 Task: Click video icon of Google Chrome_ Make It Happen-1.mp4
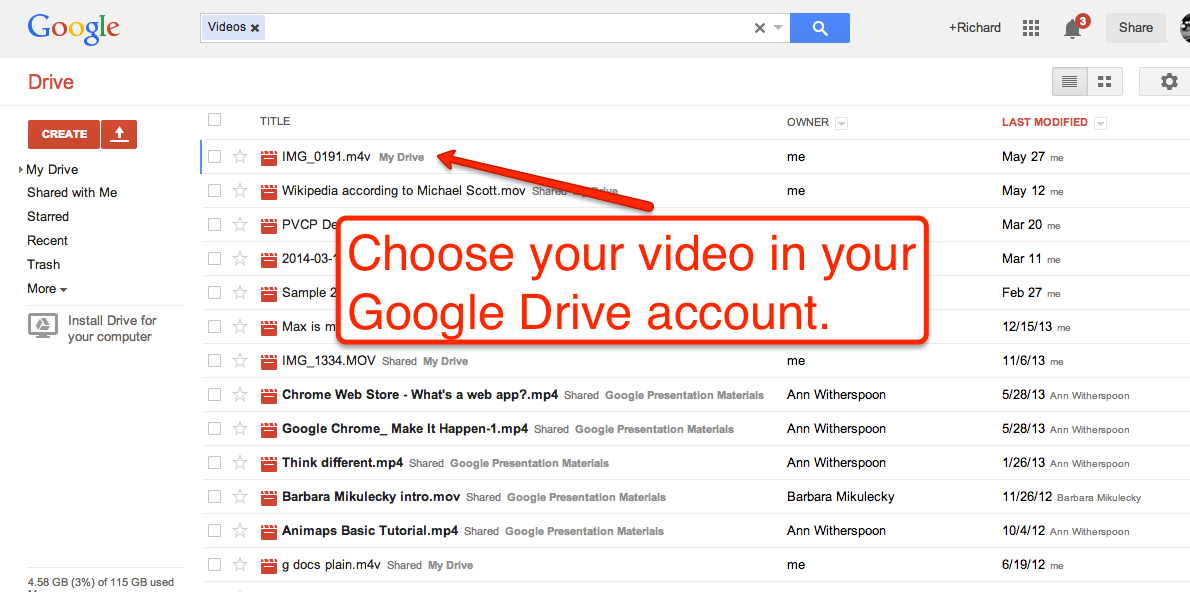(268, 429)
